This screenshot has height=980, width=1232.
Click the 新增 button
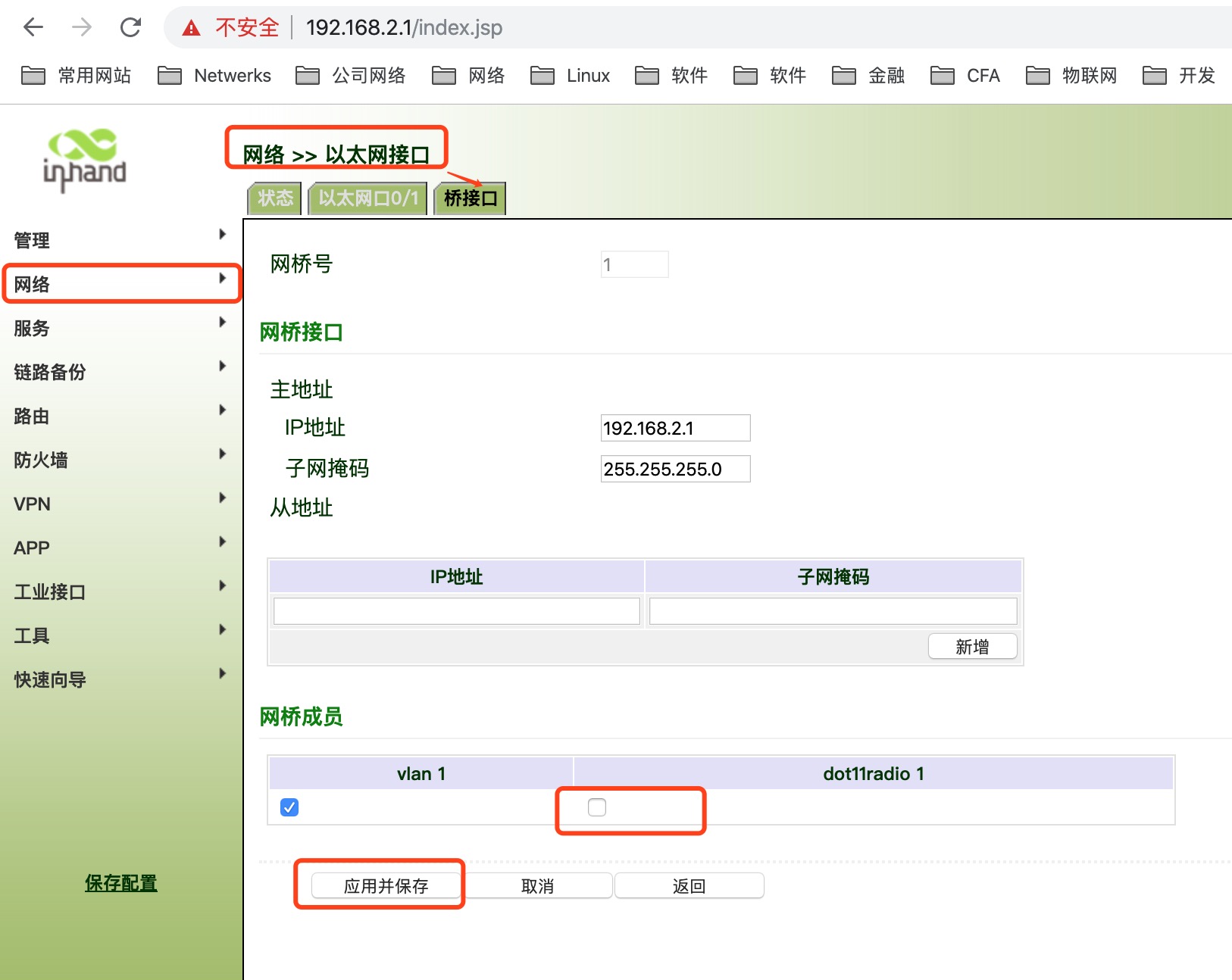[x=972, y=647]
